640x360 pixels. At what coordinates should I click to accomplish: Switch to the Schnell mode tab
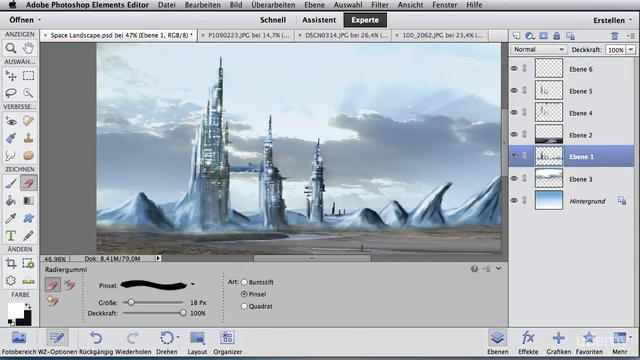pos(273,20)
